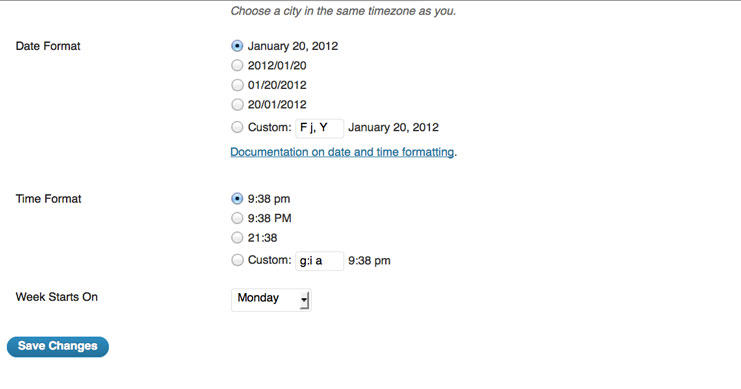Select the 21:38 24-hour time format
Image resolution: width=741 pixels, height=389 pixels.
(x=237, y=237)
